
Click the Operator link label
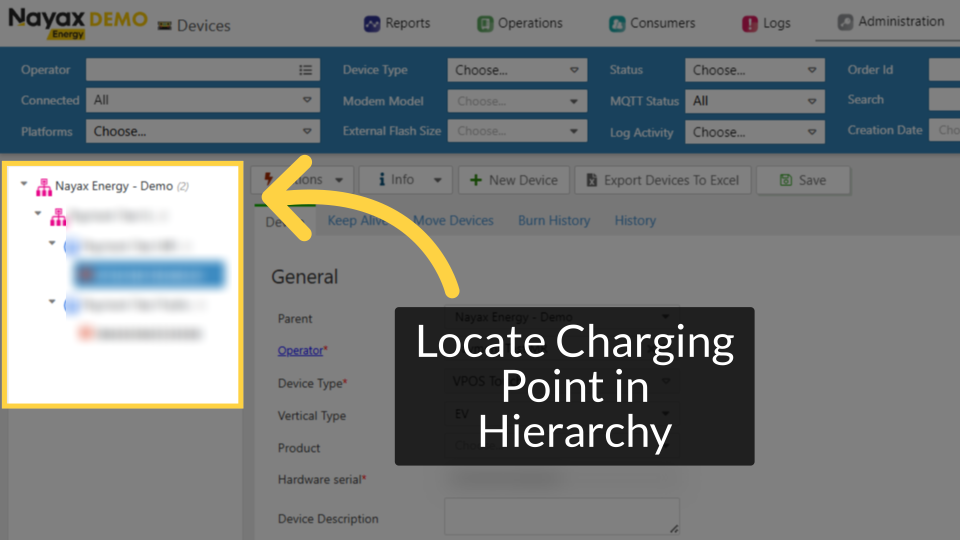pos(300,350)
